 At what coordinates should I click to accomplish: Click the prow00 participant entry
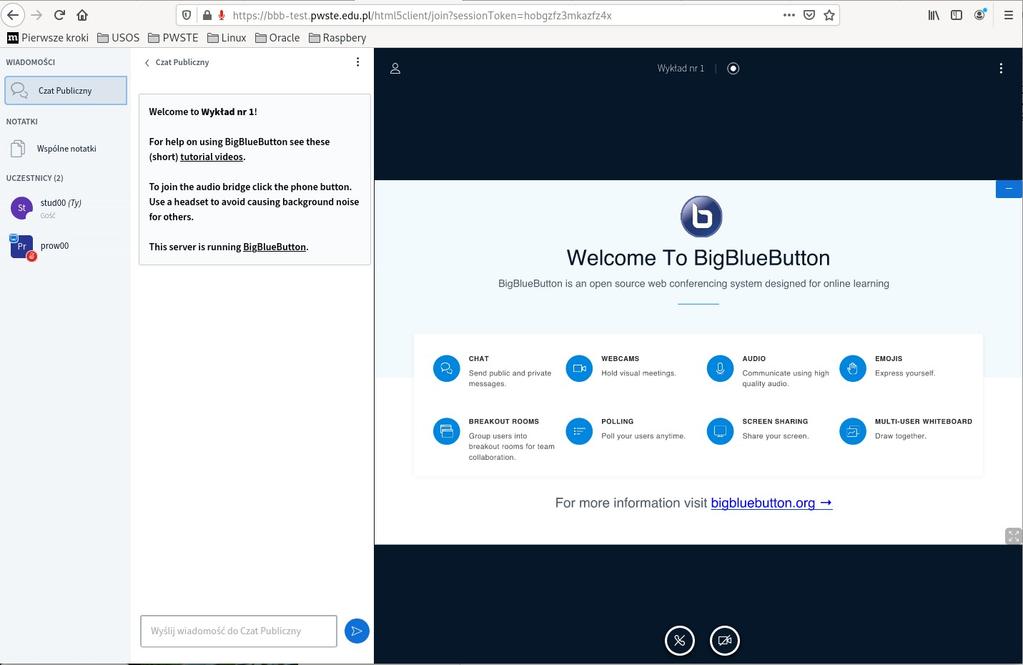65,246
